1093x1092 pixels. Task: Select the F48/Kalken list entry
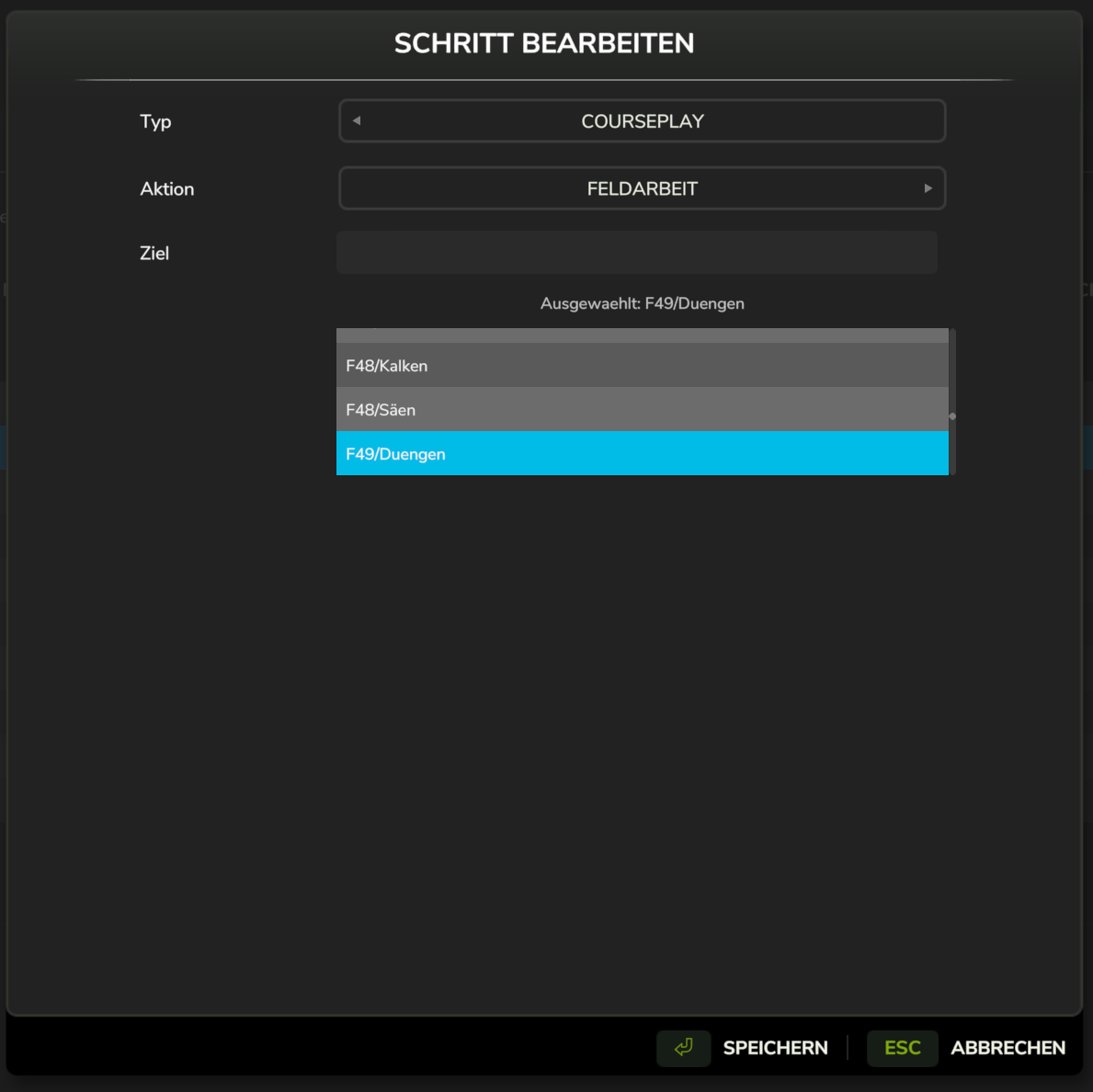pyautogui.click(x=642, y=365)
